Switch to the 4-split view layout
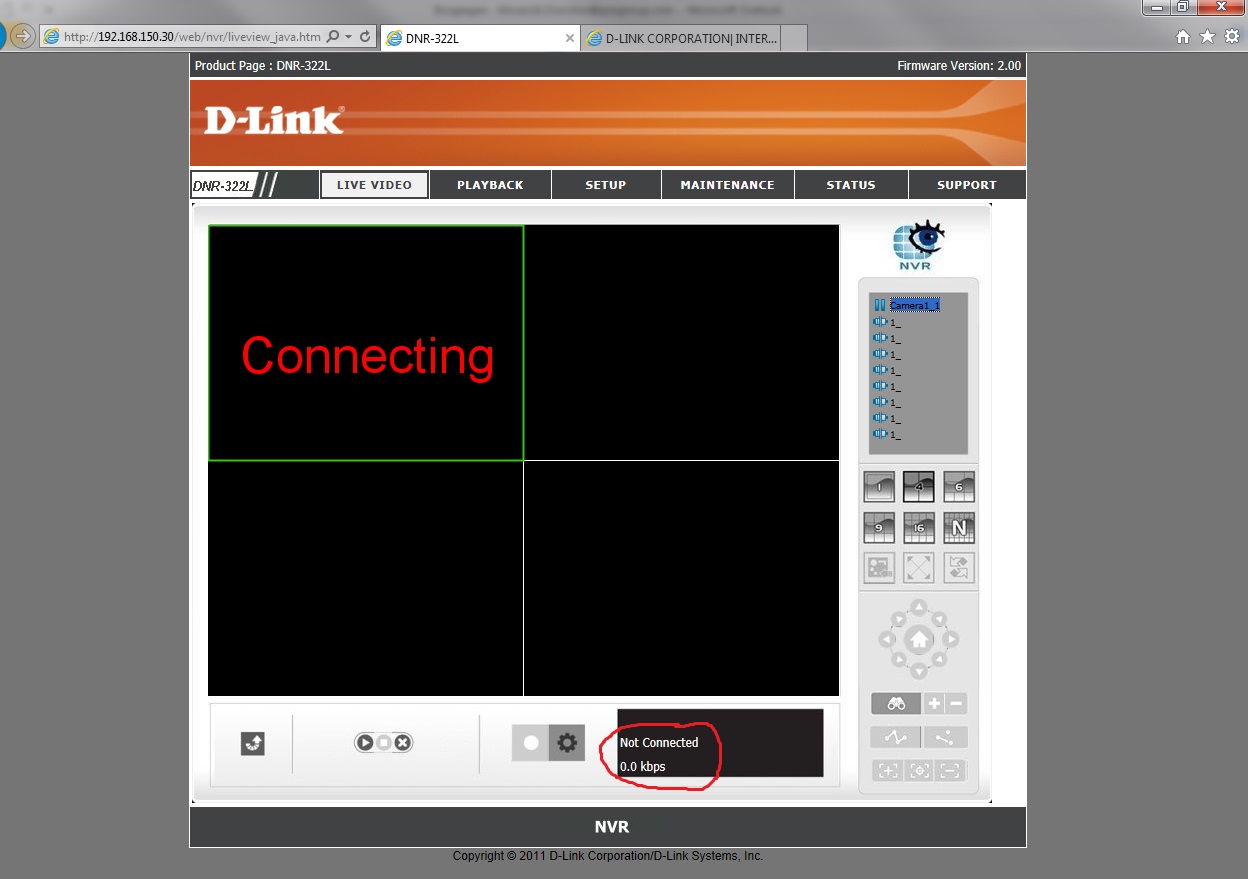 coord(919,487)
